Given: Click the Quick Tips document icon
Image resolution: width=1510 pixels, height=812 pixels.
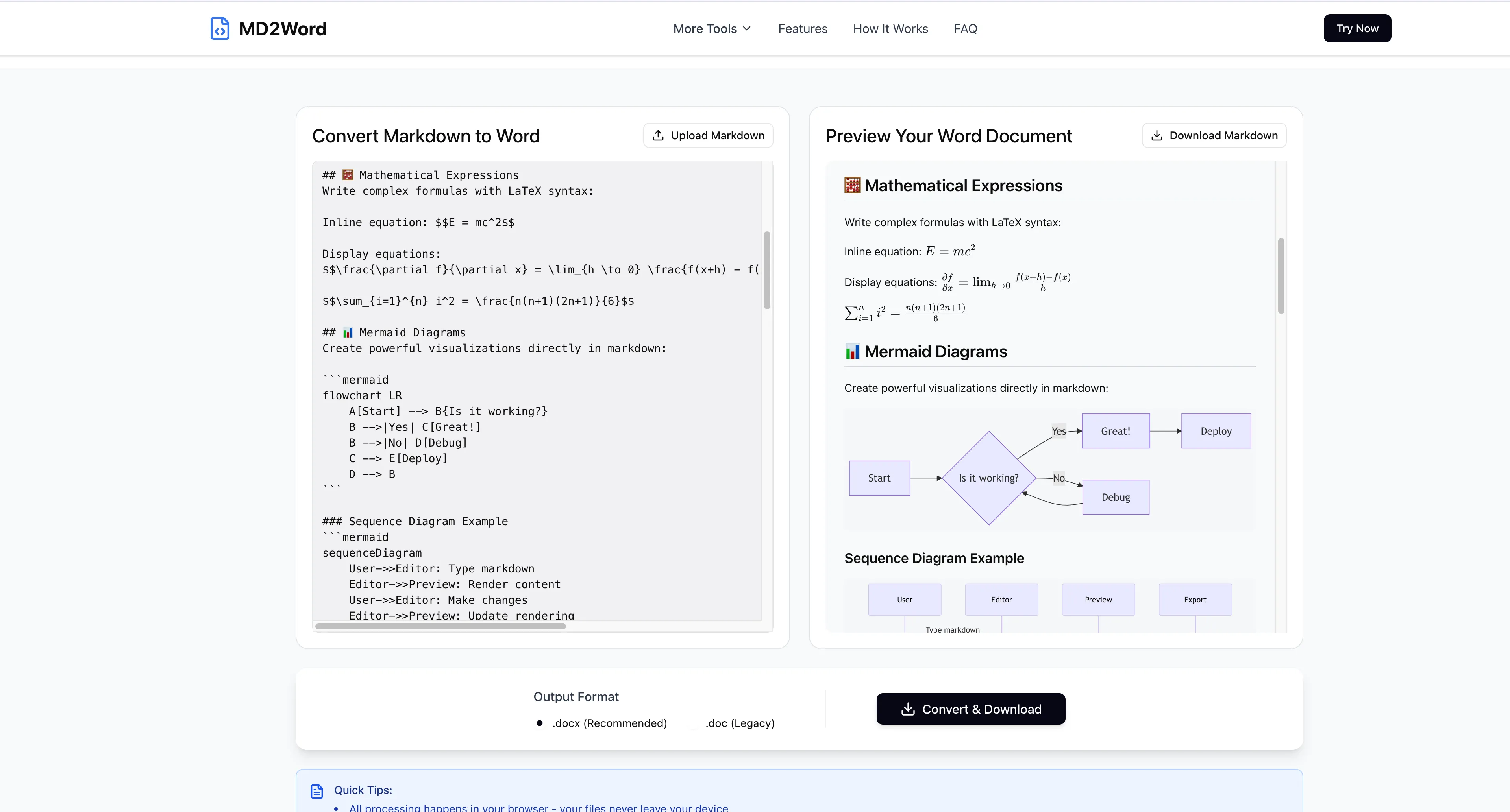Looking at the screenshot, I should coord(317,791).
